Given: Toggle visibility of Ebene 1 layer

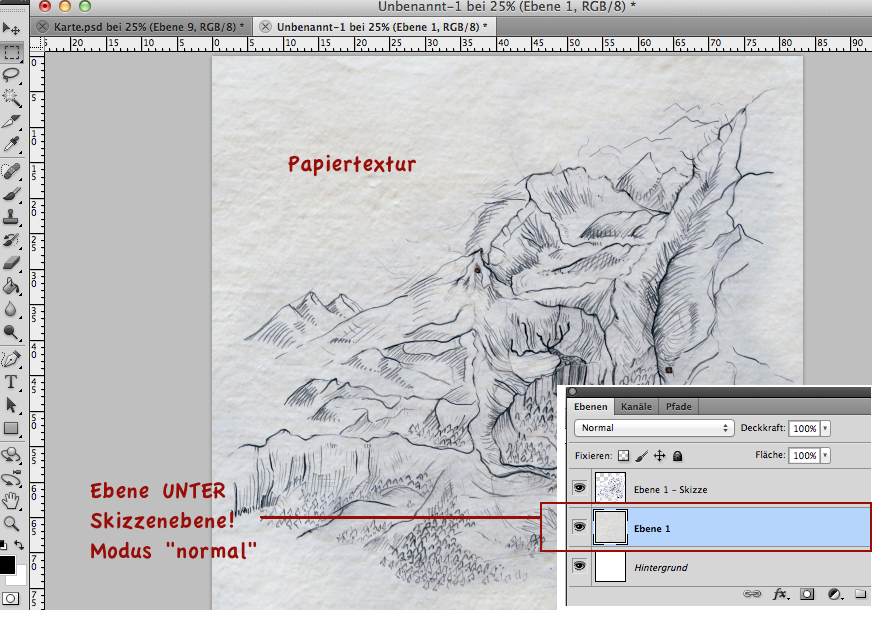Looking at the screenshot, I should click(x=579, y=528).
